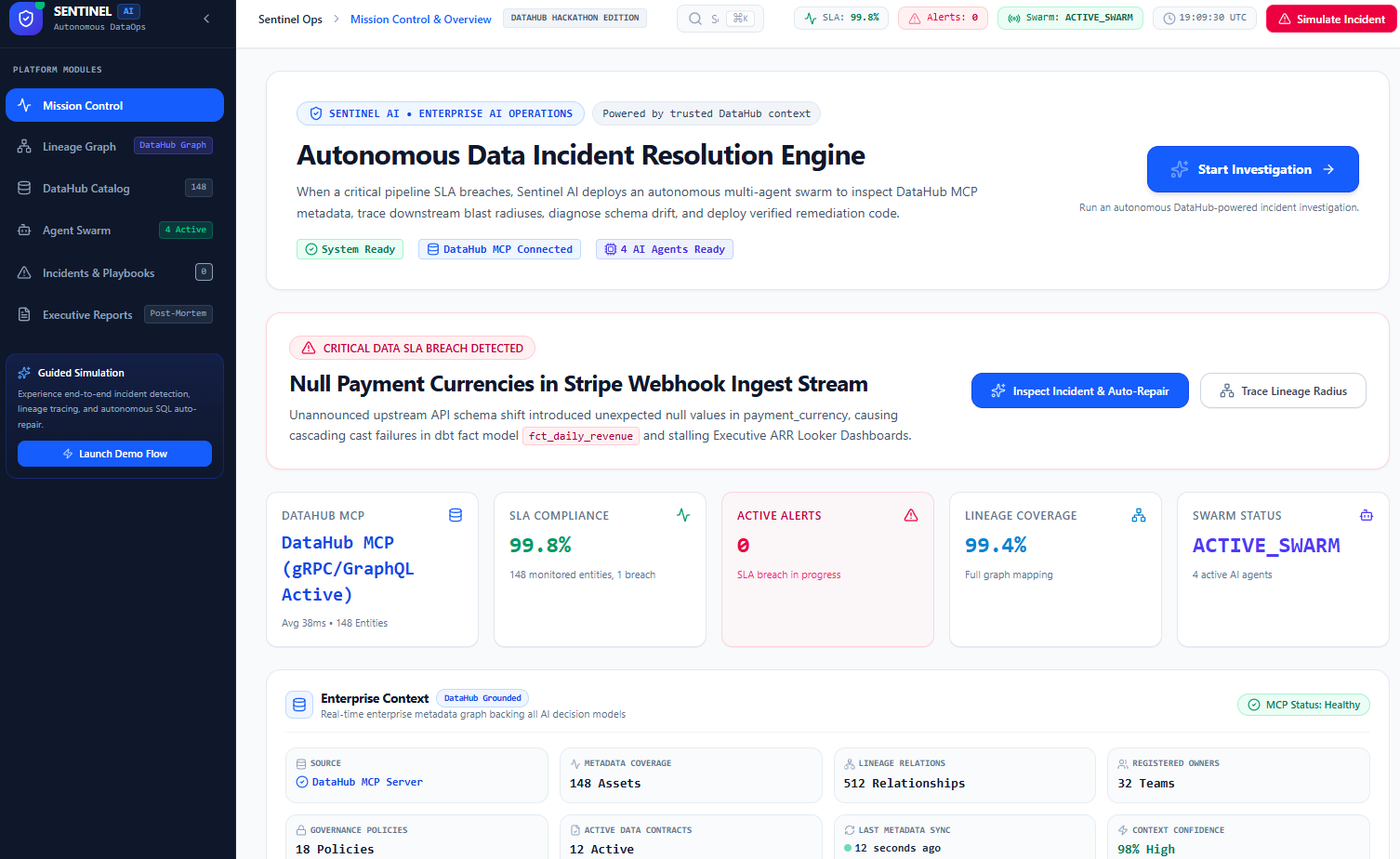Click the 98% High confidence value
1400x859 pixels.
(1146, 849)
